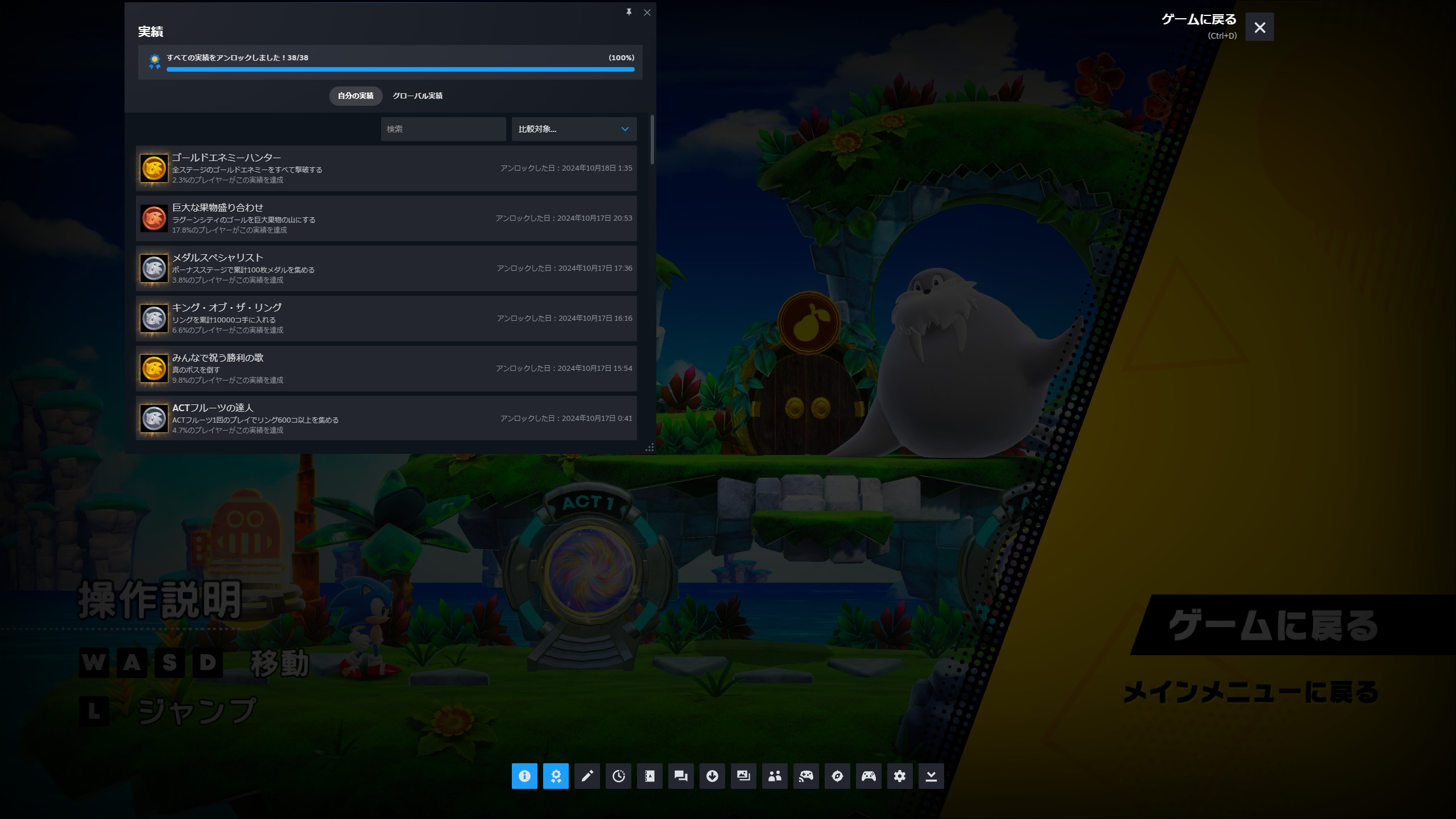The image size is (1456, 819).
Task: Open overlay settings gear icon
Action: 900,776
